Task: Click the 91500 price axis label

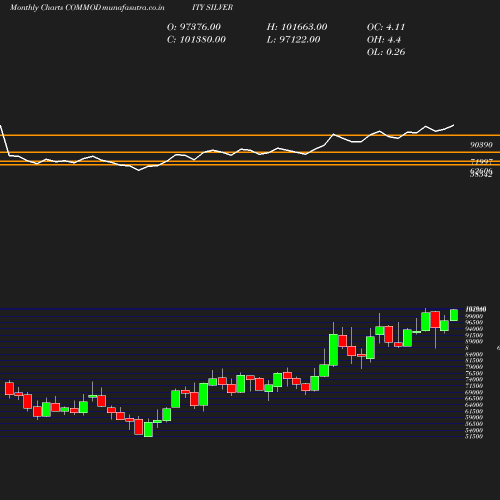Action: (474, 335)
